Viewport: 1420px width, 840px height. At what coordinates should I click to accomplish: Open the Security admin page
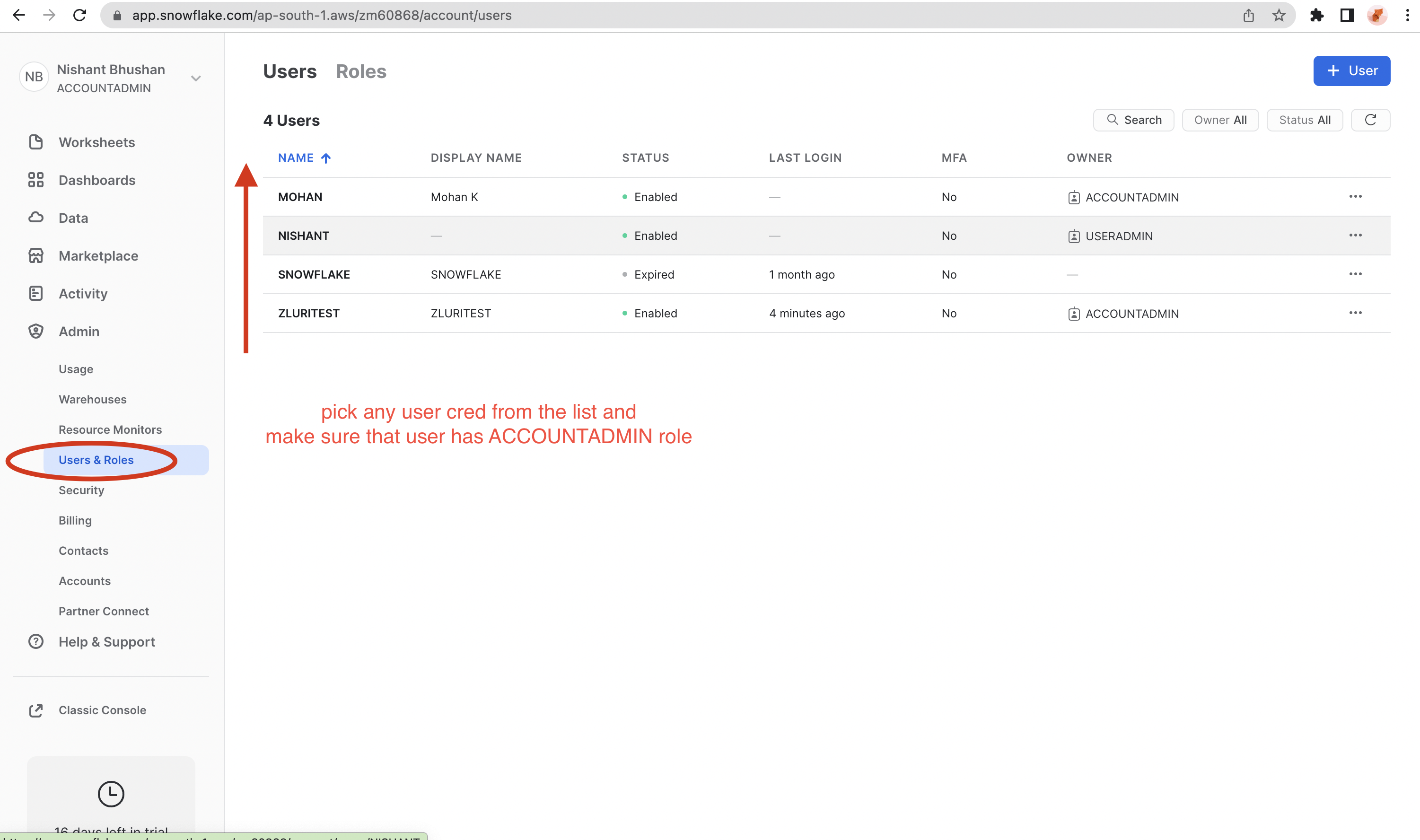(81, 490)
